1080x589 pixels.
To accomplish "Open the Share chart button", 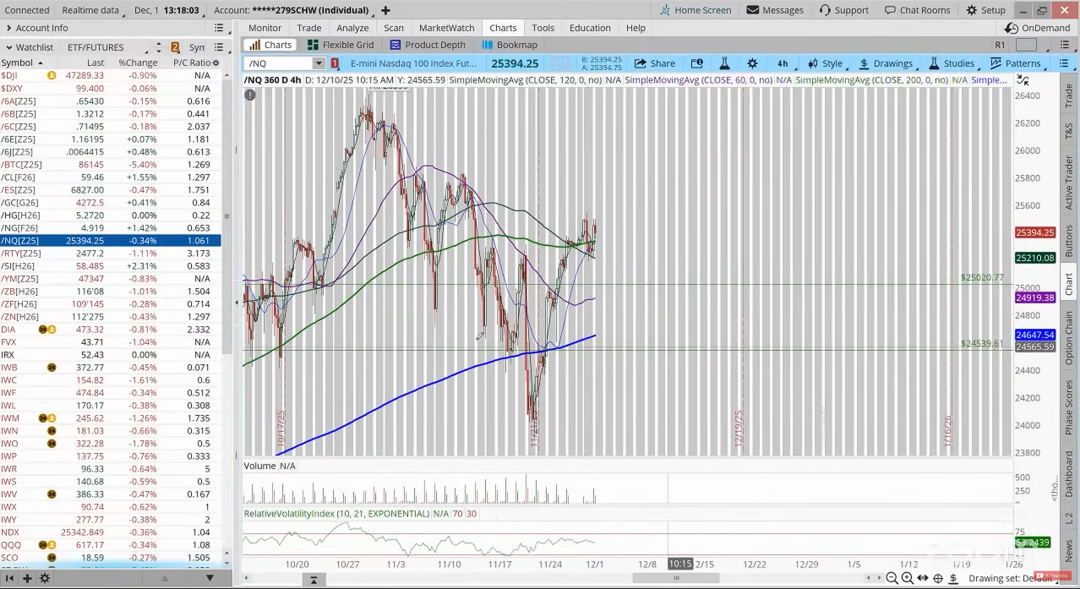I will tap(654, 63).
